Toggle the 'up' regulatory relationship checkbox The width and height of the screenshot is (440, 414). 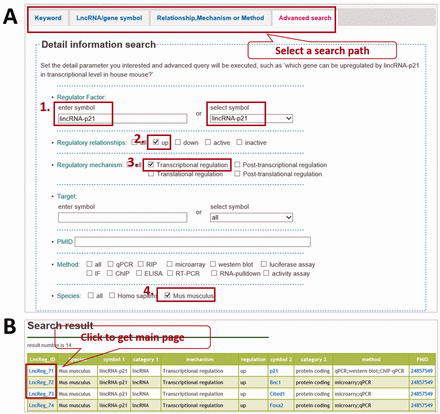pyautogui.click(x=156, y=142)
